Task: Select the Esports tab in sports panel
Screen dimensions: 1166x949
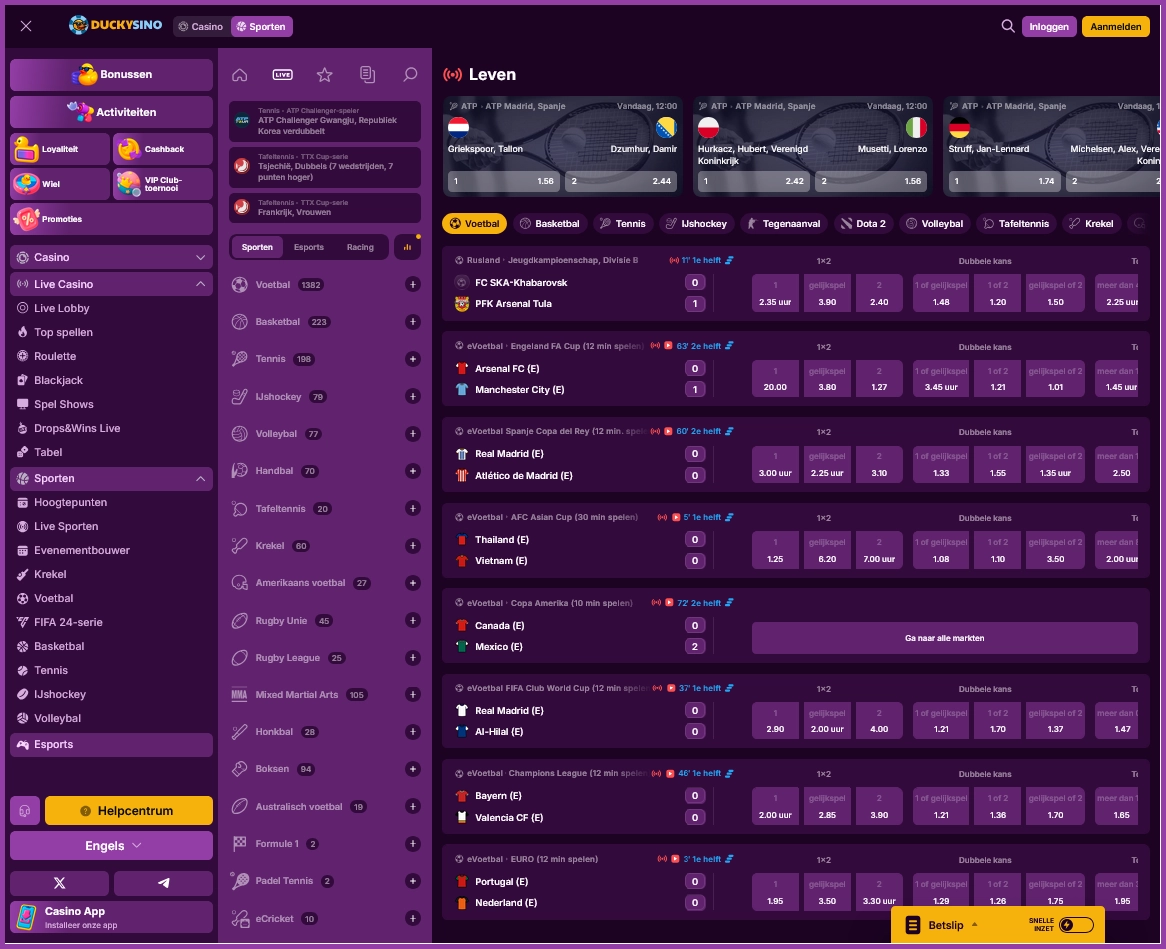Action: pyautogui.click(x=309, y=247)
